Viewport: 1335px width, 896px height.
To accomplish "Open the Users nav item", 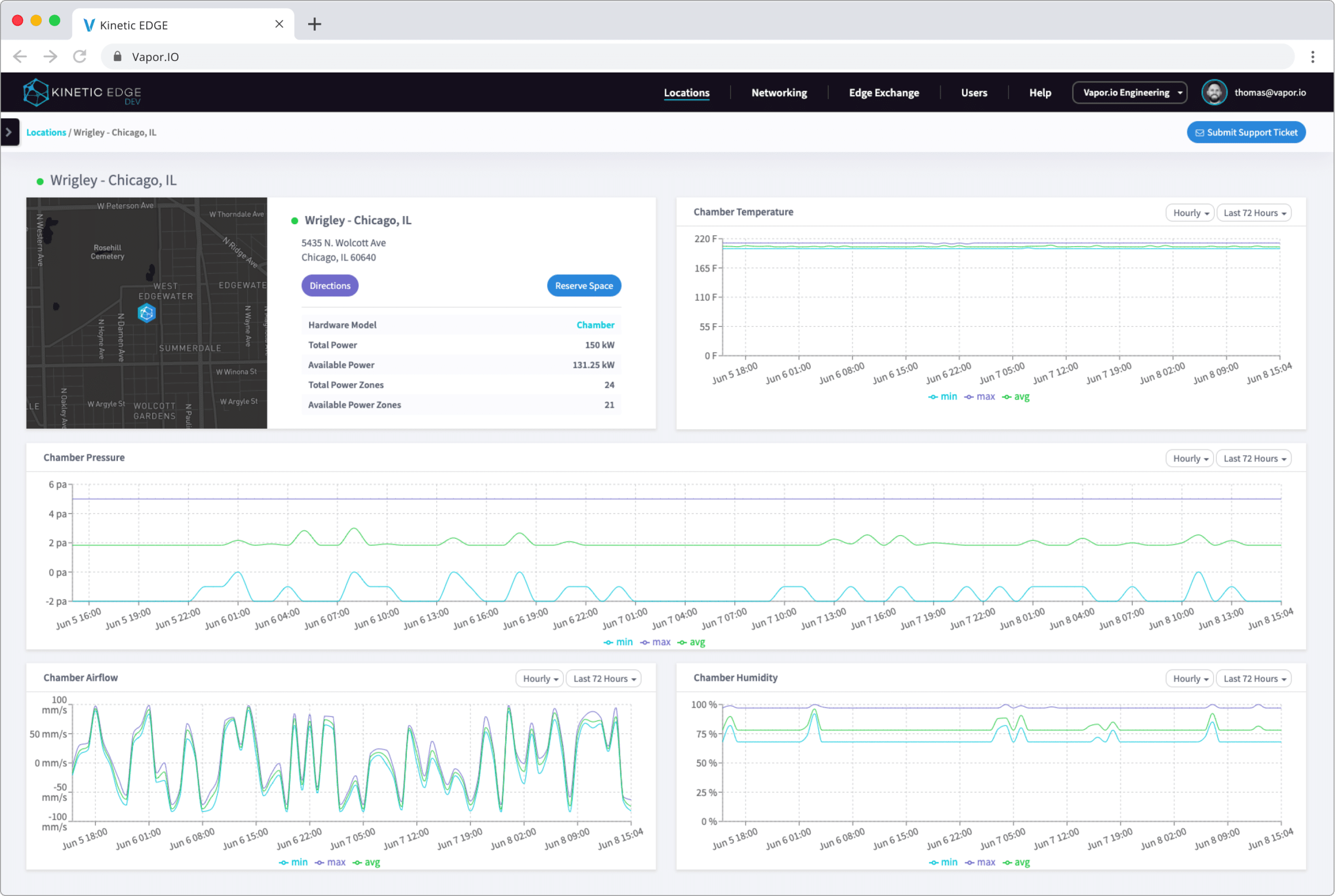I will click(x=974, y=92).
